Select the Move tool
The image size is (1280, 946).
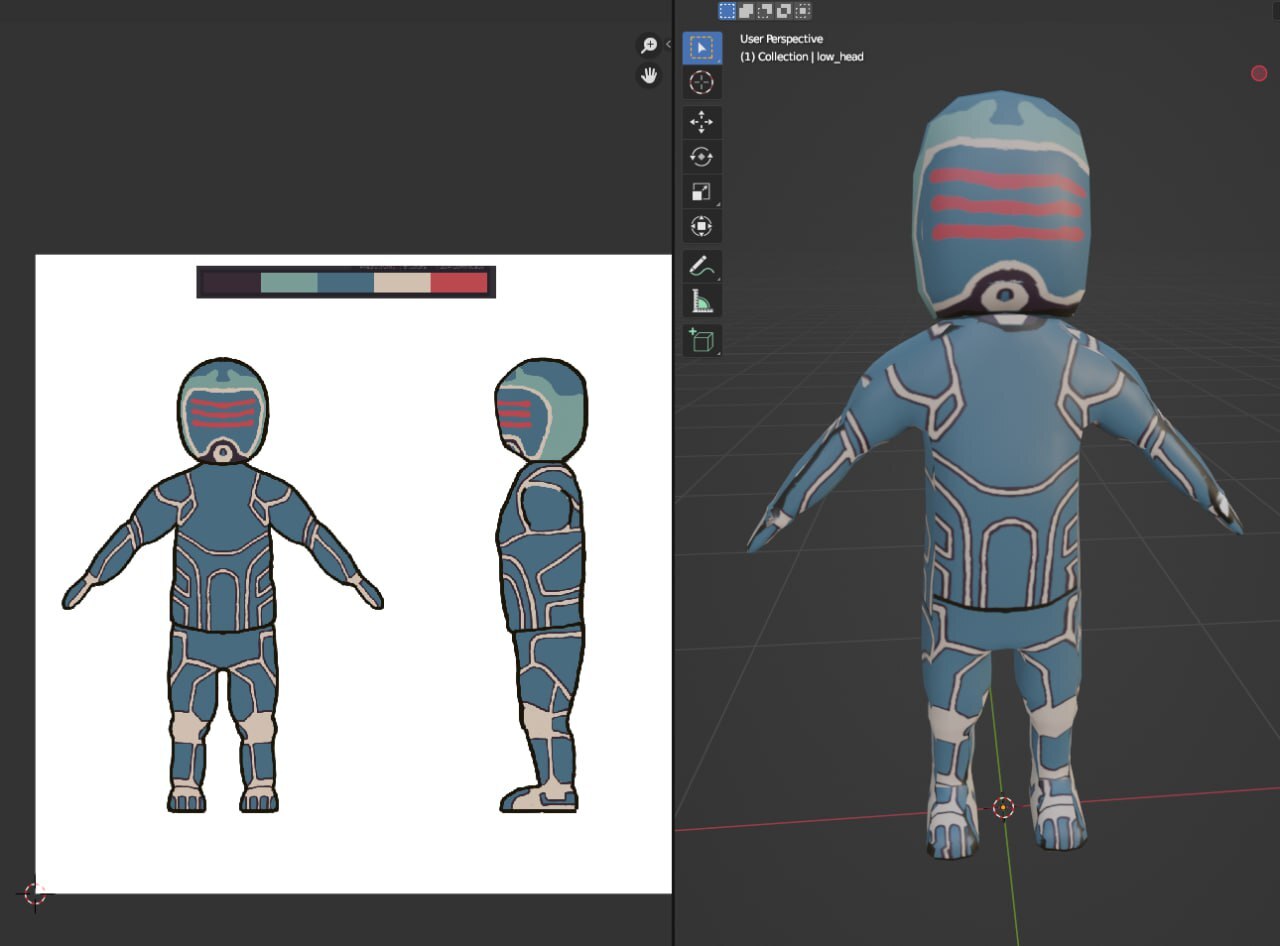(x=701, y=122)
